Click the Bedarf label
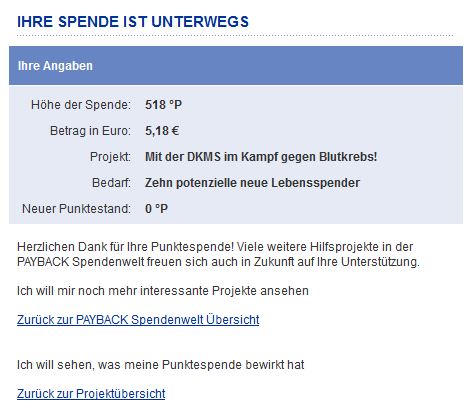The width and height of the screenshot is (472, 411). pyautogui.click(x=111, y=183)
